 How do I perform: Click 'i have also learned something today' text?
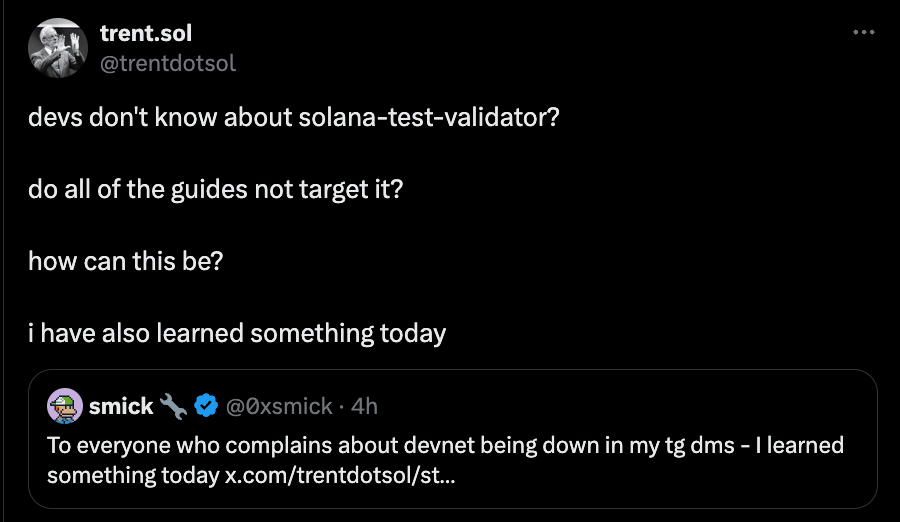click(236, 333)
